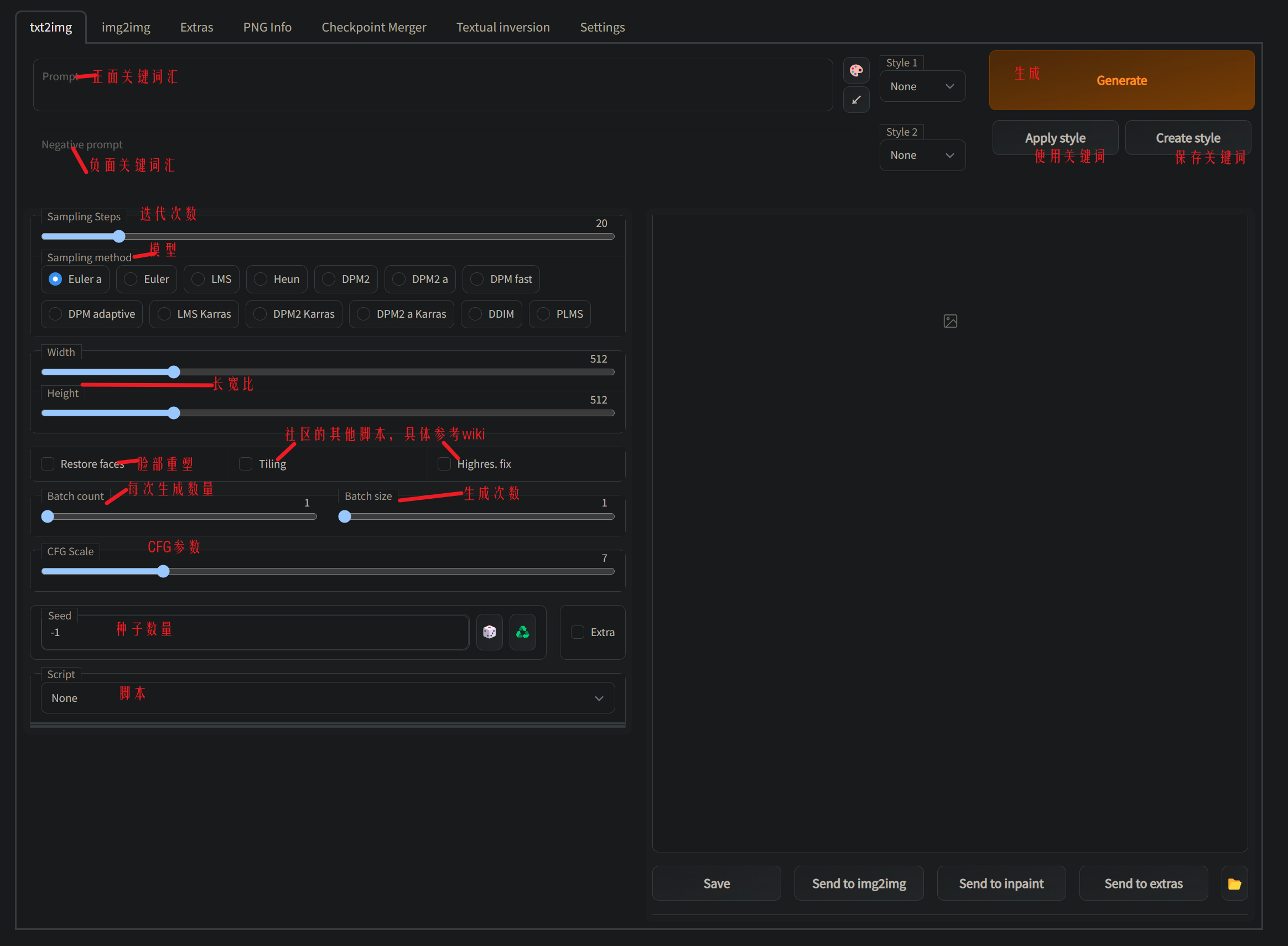Go to the Checkpoint Merger tab
Viewport: 1288px width, 946px height.
[x=373, y=27]
